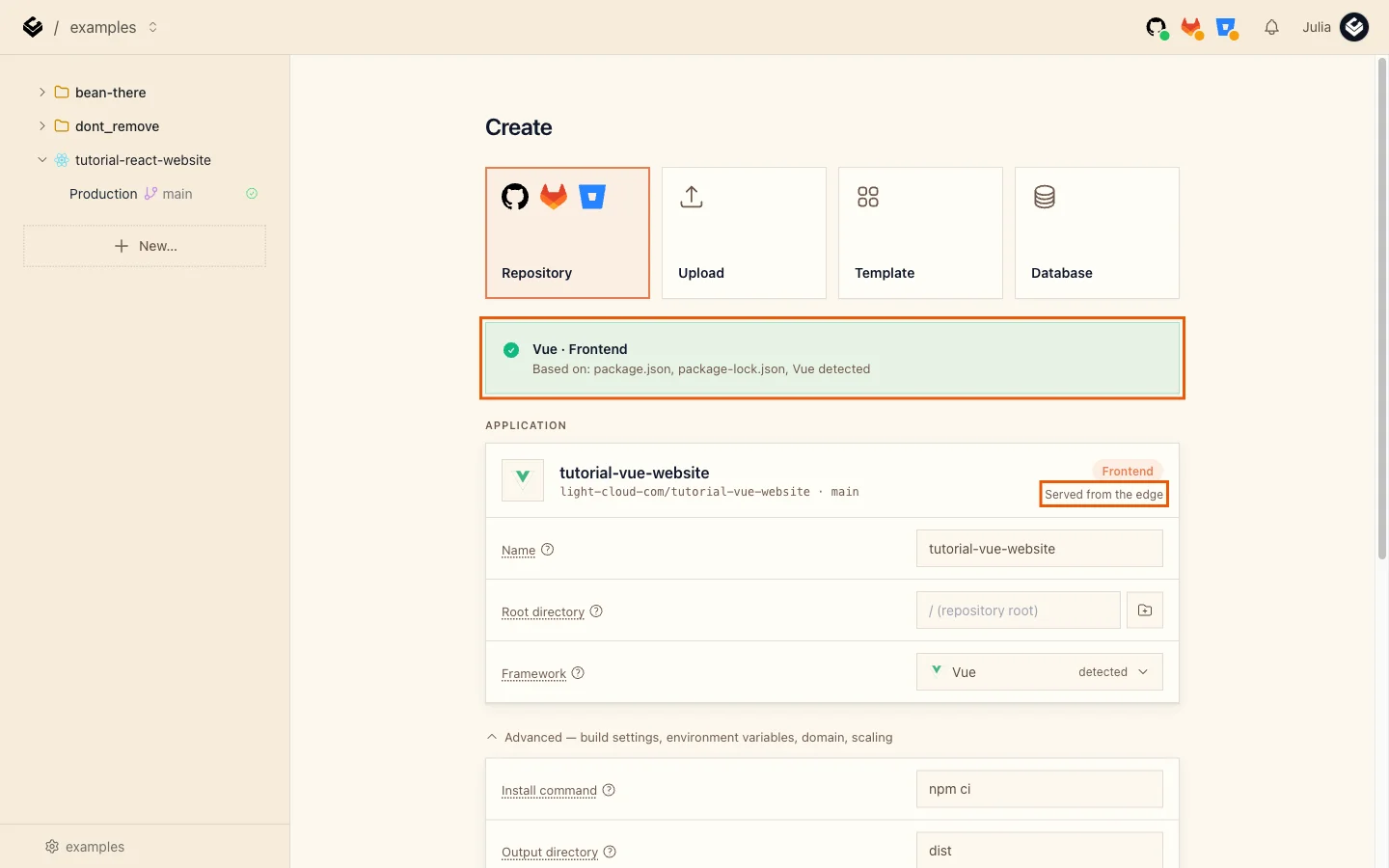The height and width of the screenshot is (868, 1389).
Task: Click the light-cloud-com/tutorial-vue-website repo path
Action: pos(685,492)
